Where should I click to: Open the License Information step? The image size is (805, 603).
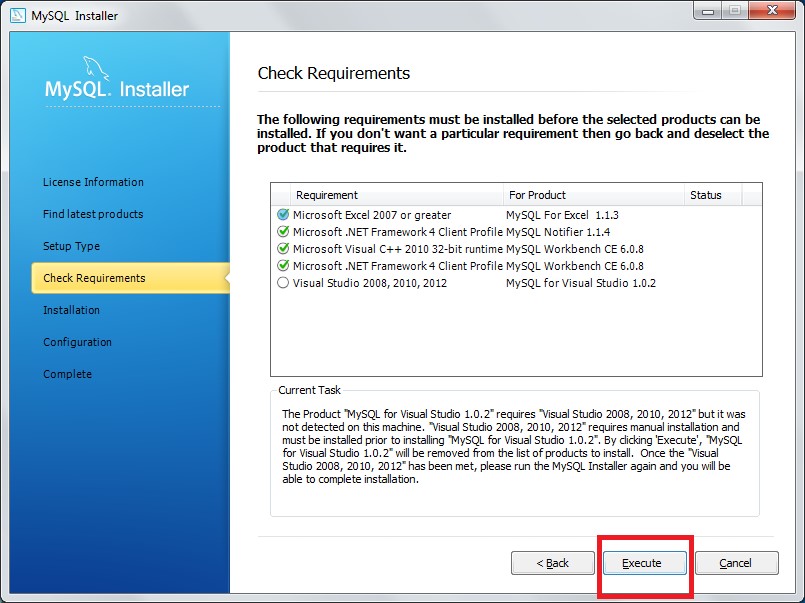point(93,182)
